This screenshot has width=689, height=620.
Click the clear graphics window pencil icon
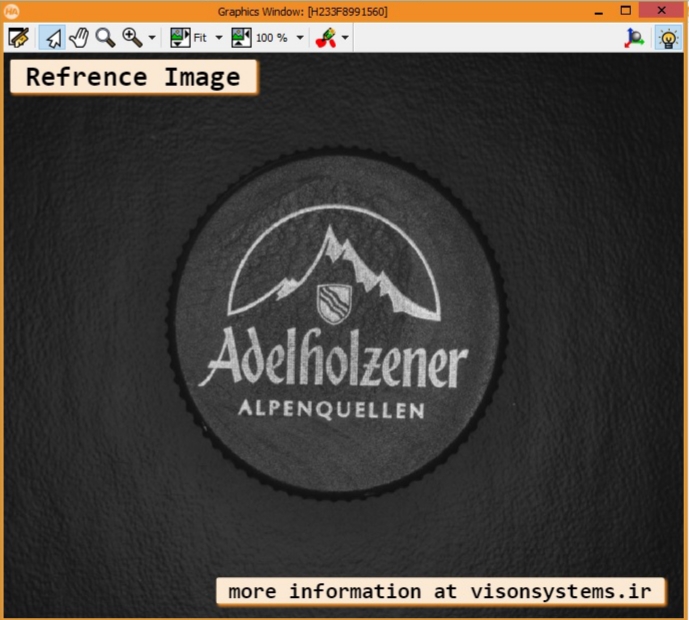coord(18,38)
